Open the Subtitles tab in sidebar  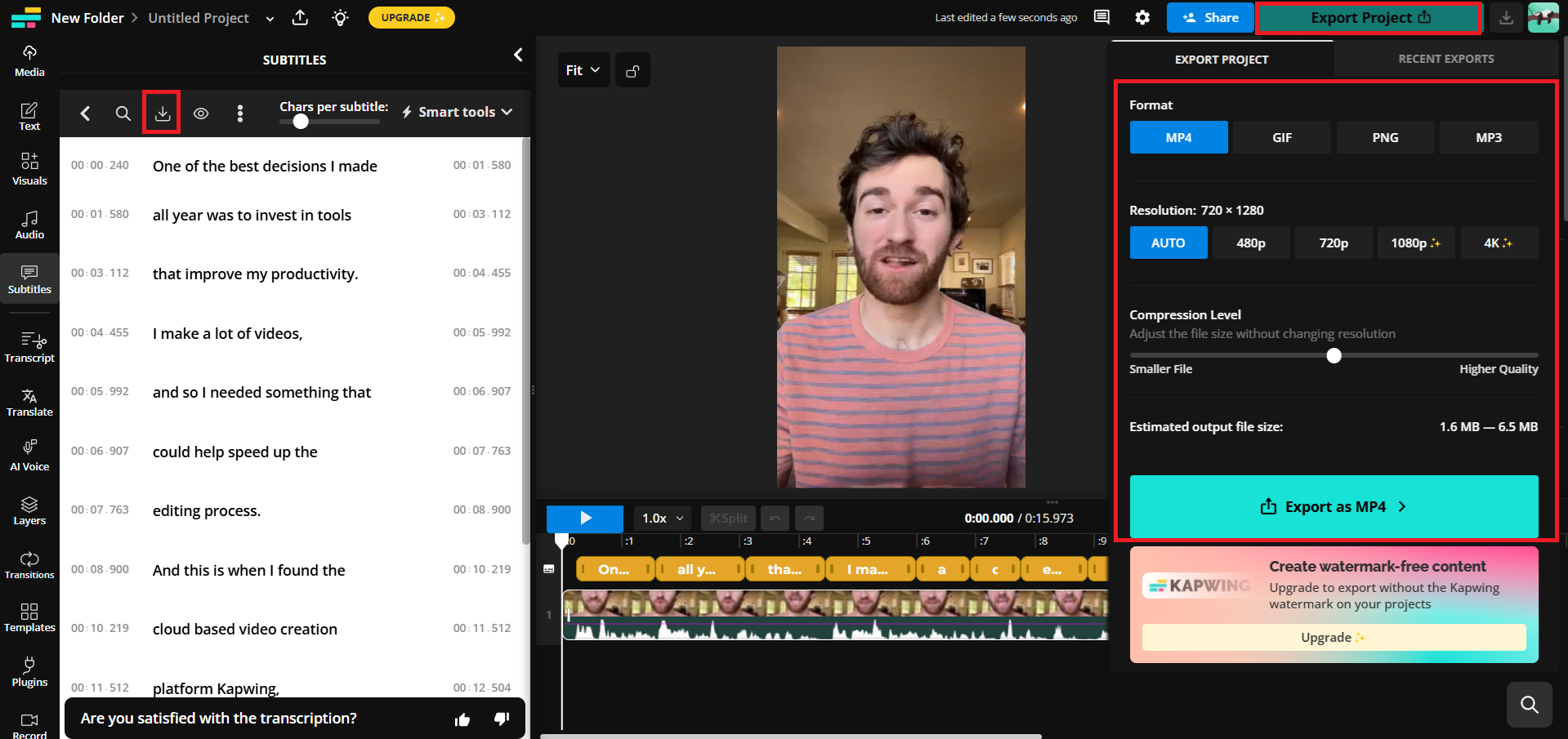(29, 279)
